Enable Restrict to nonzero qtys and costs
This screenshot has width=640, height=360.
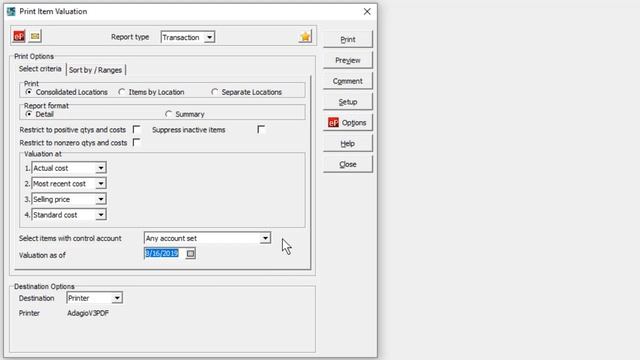click(x=136, y=142)
